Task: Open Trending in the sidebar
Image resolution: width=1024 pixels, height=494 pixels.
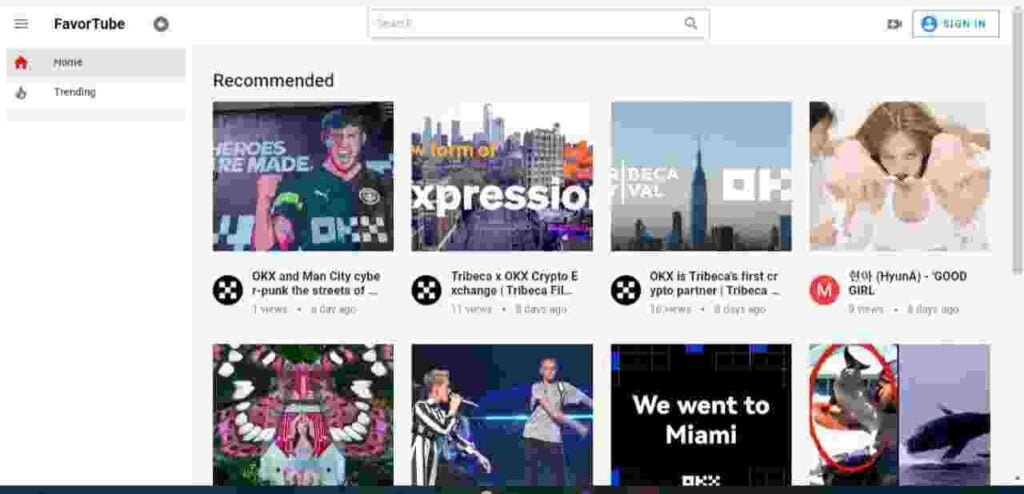Action: (x=96, y=92)
